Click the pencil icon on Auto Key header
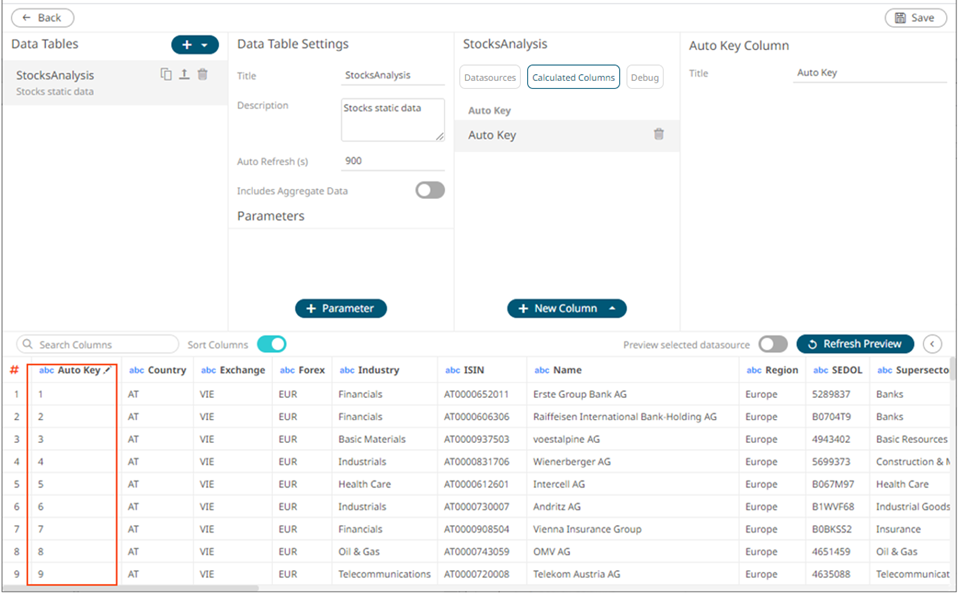 tap(108, 370)
